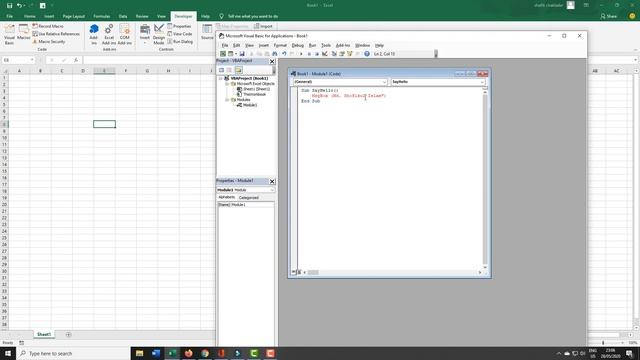Viewport: 640px width, 360px height.
Task: Click View Microsoft Excel toolbar icon
Action: (x=223, y=54)
